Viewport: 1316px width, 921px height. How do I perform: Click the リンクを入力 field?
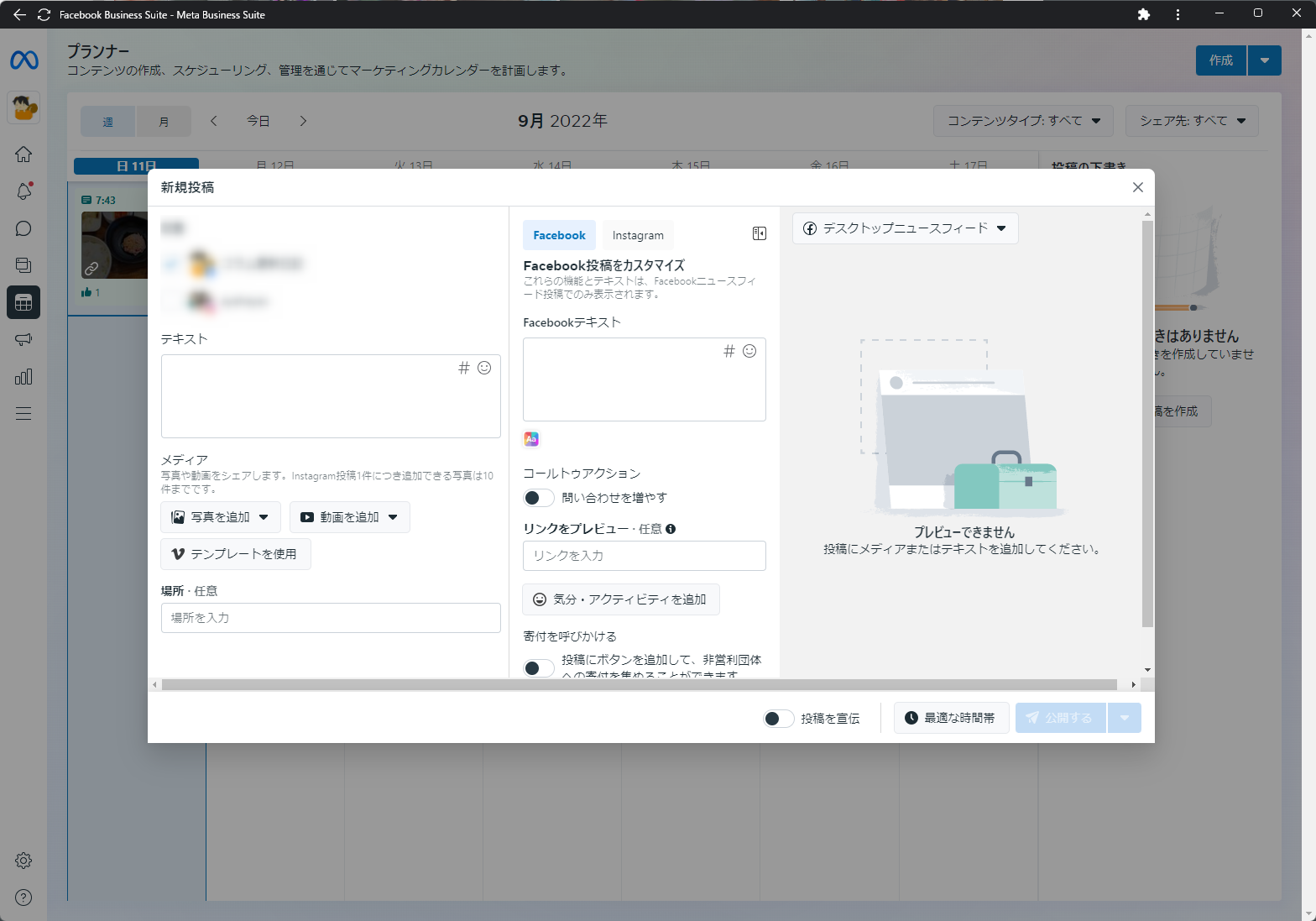click(645, 556)
